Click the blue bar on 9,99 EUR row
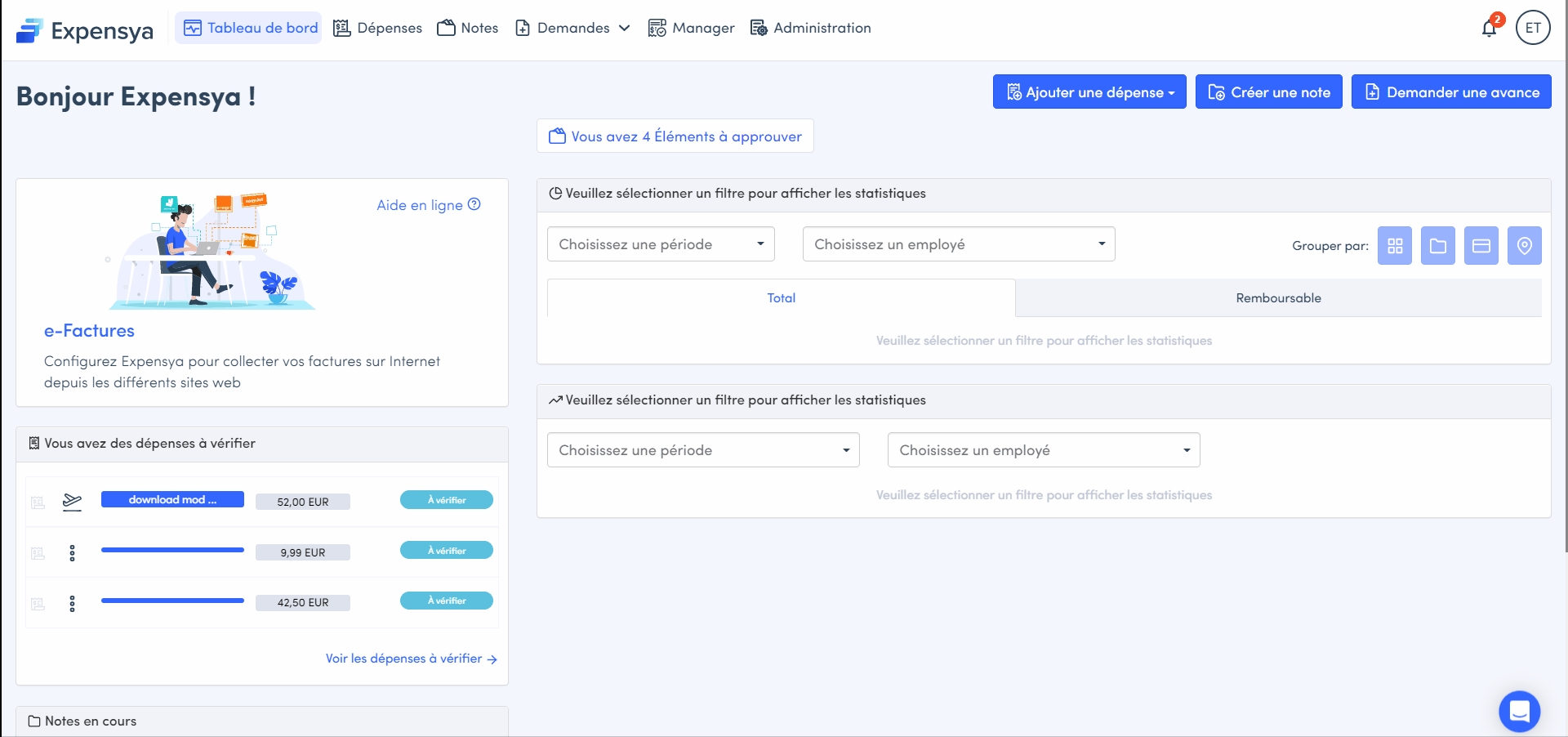 (172, 550)
